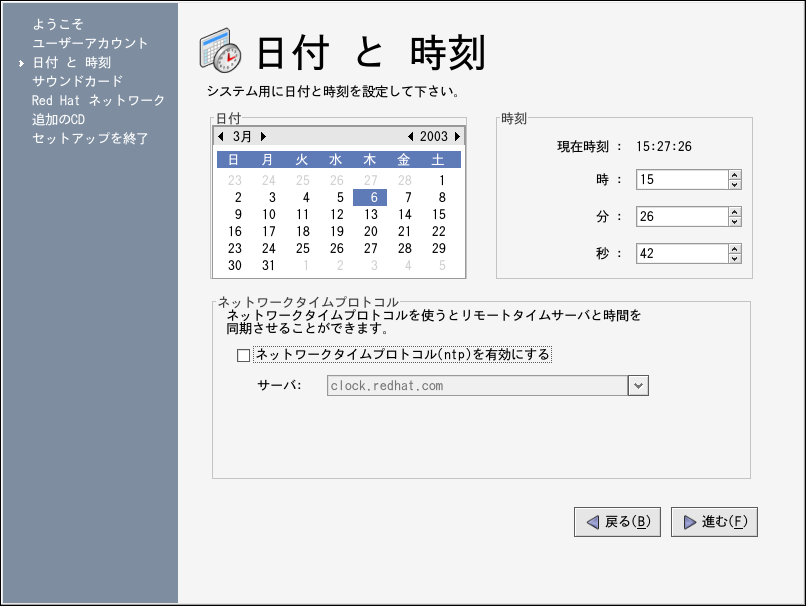Image resolution: width=806 pixels, height=606 pixels.
Task: Click the next year arrow beside 2003
Action: tap(457, 136)
